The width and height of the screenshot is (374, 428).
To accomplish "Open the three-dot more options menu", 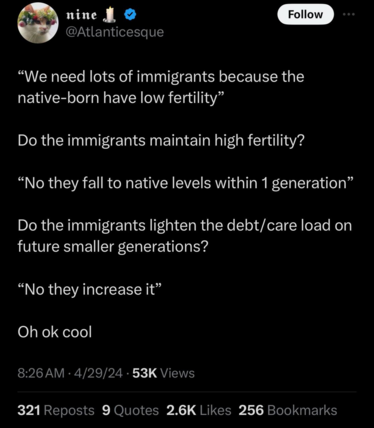I will [349, 14].
